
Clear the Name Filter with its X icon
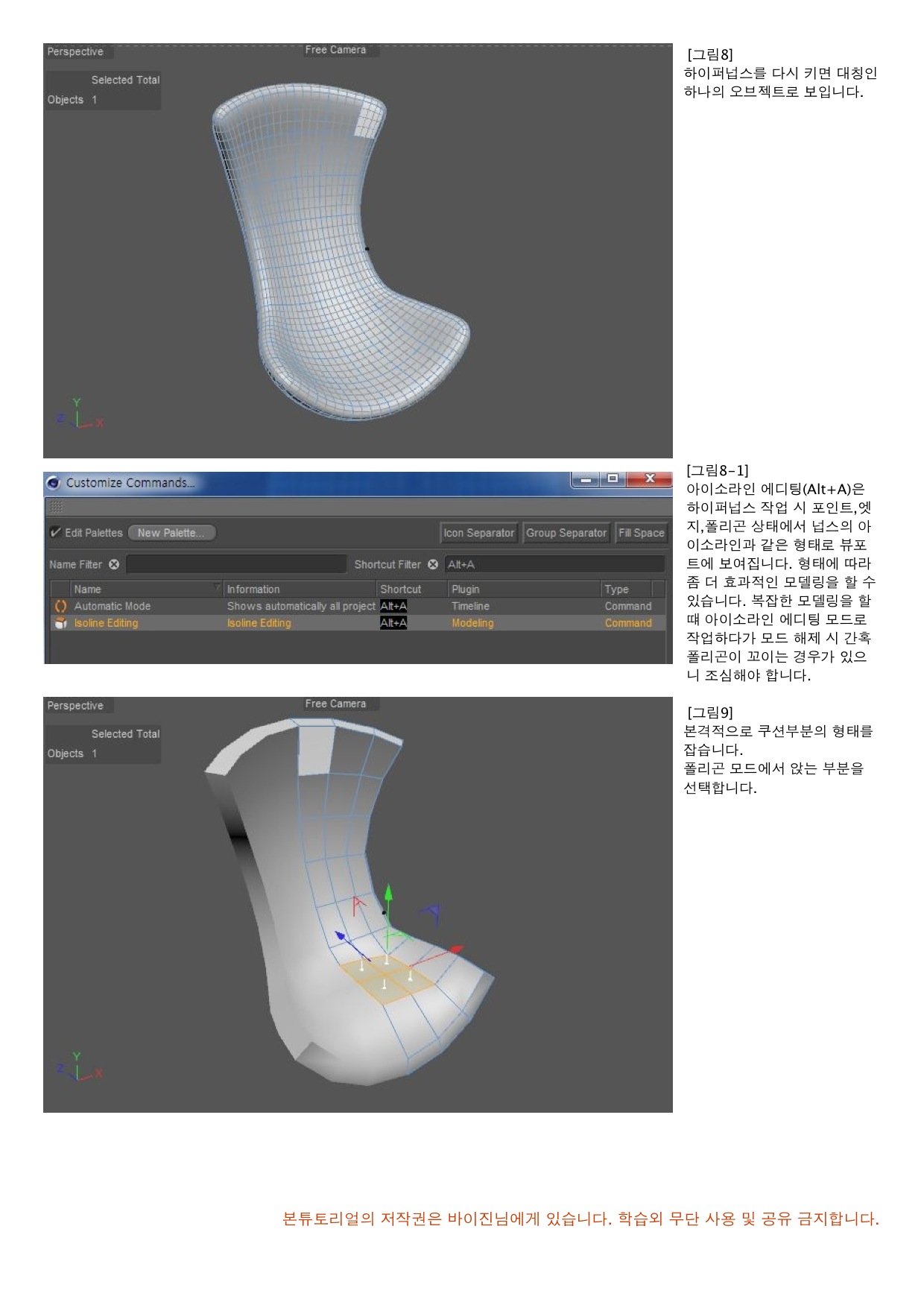[114, 564]
